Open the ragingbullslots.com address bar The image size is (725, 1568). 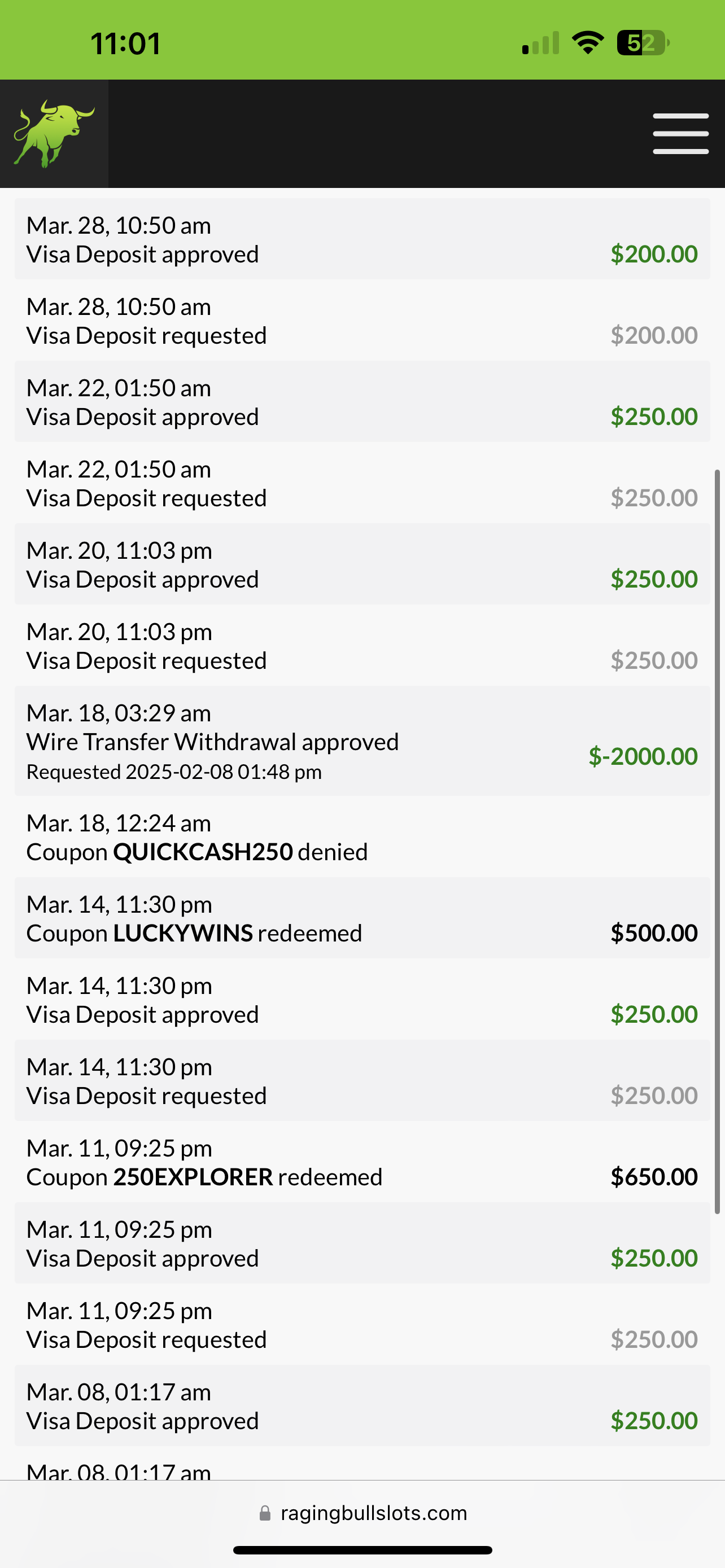[x=363, y=1513]
